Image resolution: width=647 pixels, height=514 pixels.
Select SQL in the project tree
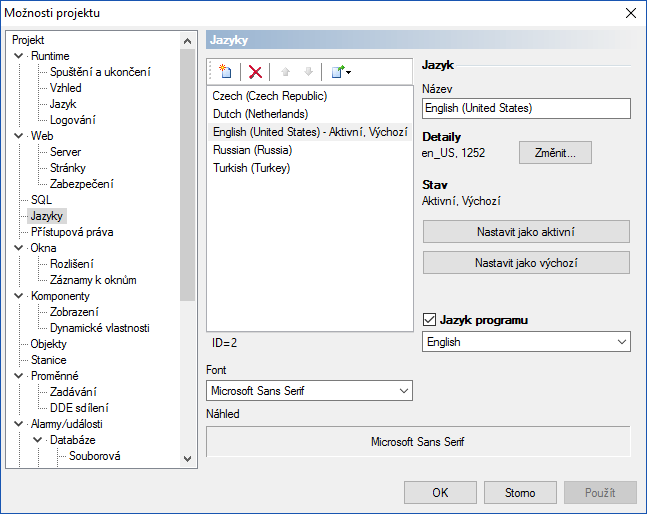[41, 200]
